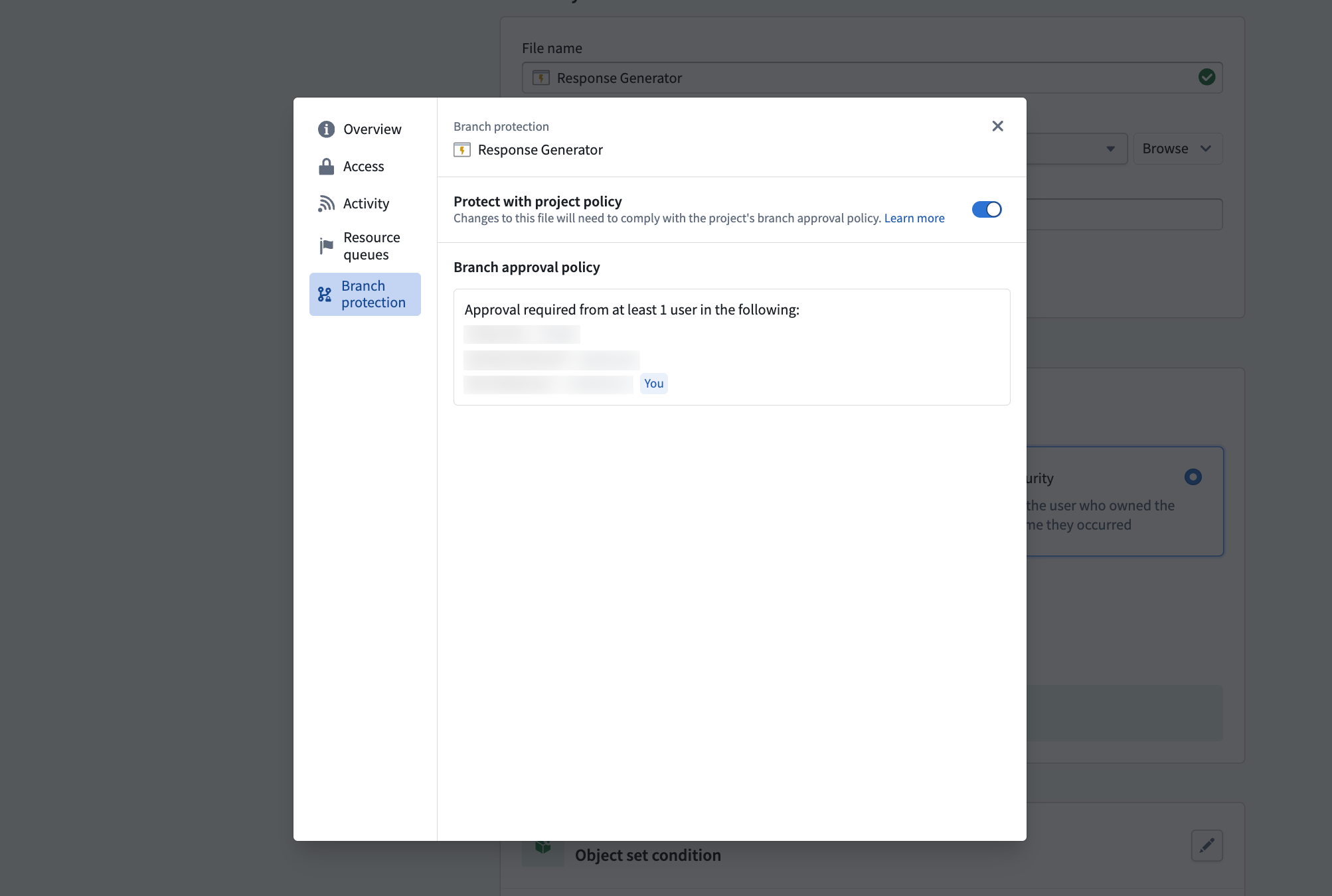Click the pencil edit icon beside Object set condition
This screenshot has width=1332, height=896.
click(x=1207, y=845)
